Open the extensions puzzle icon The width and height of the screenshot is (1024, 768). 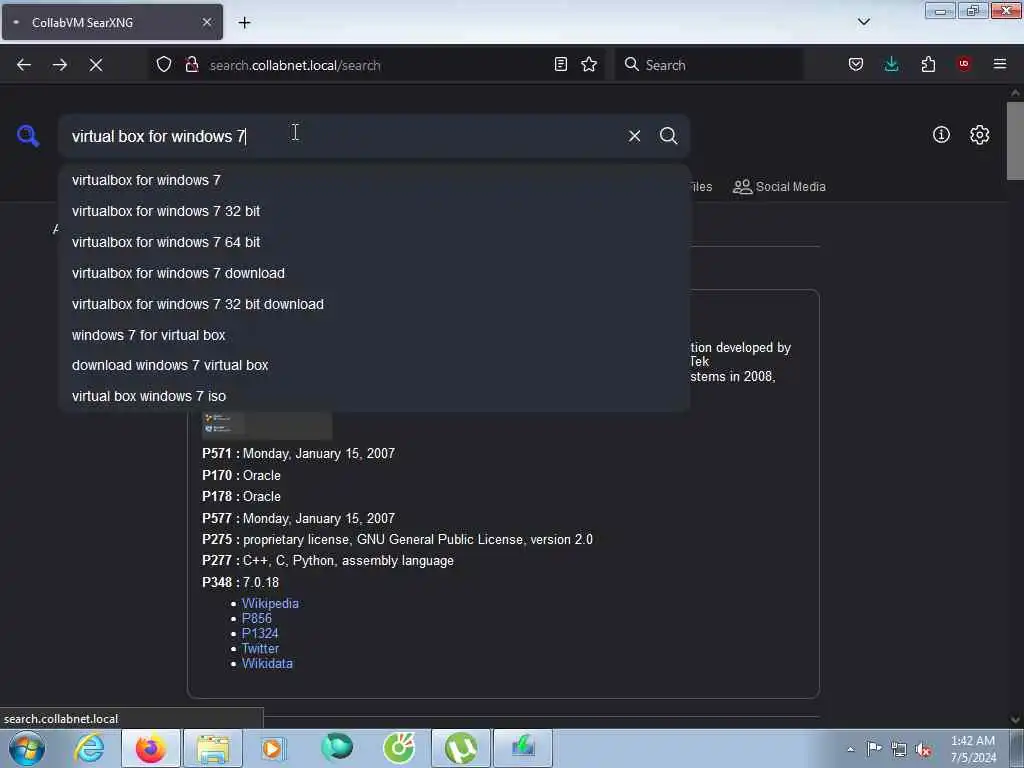[x=928, y=64]
